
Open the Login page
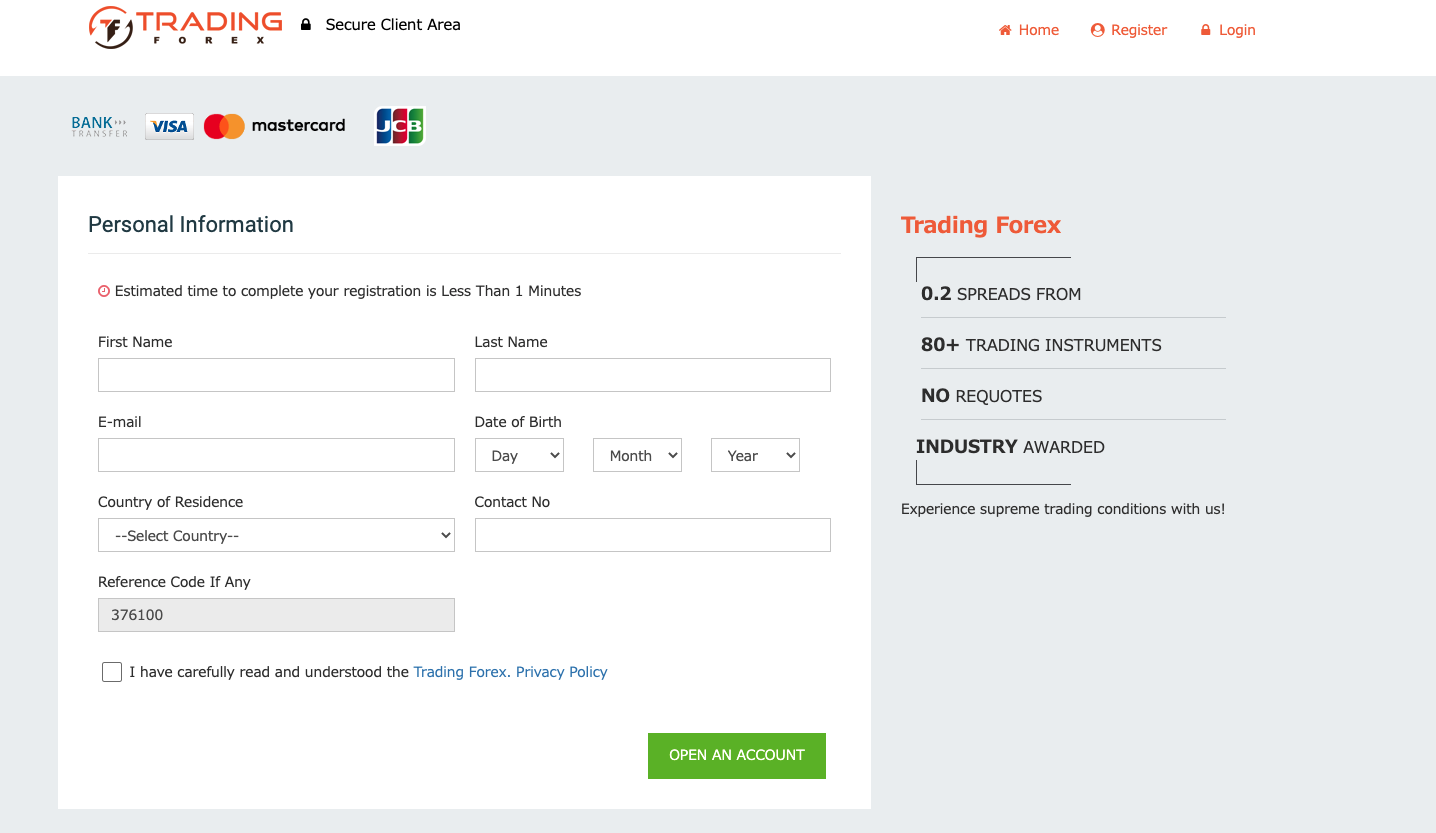click(1227, 30)
